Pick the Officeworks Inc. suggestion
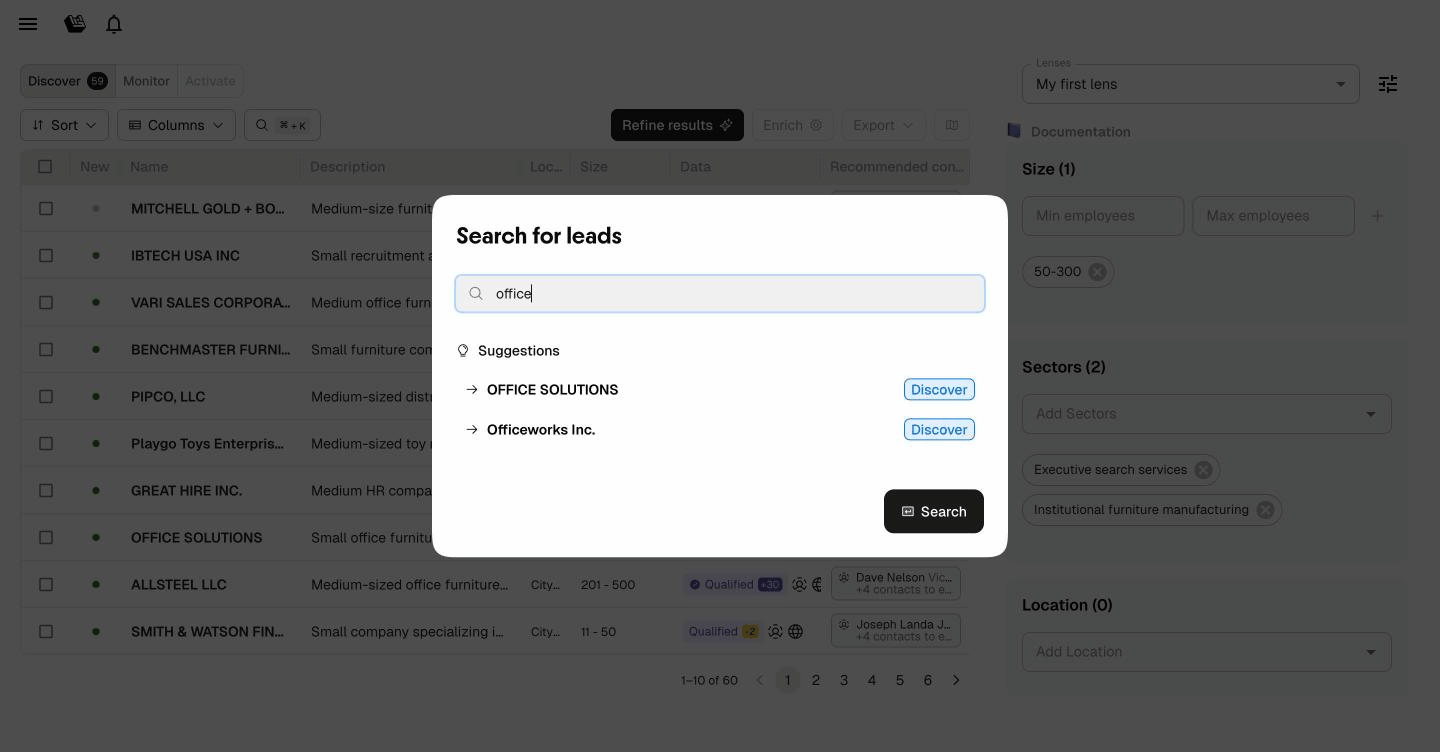This screenshot has width=1440, height=752. tap(541, 430)
